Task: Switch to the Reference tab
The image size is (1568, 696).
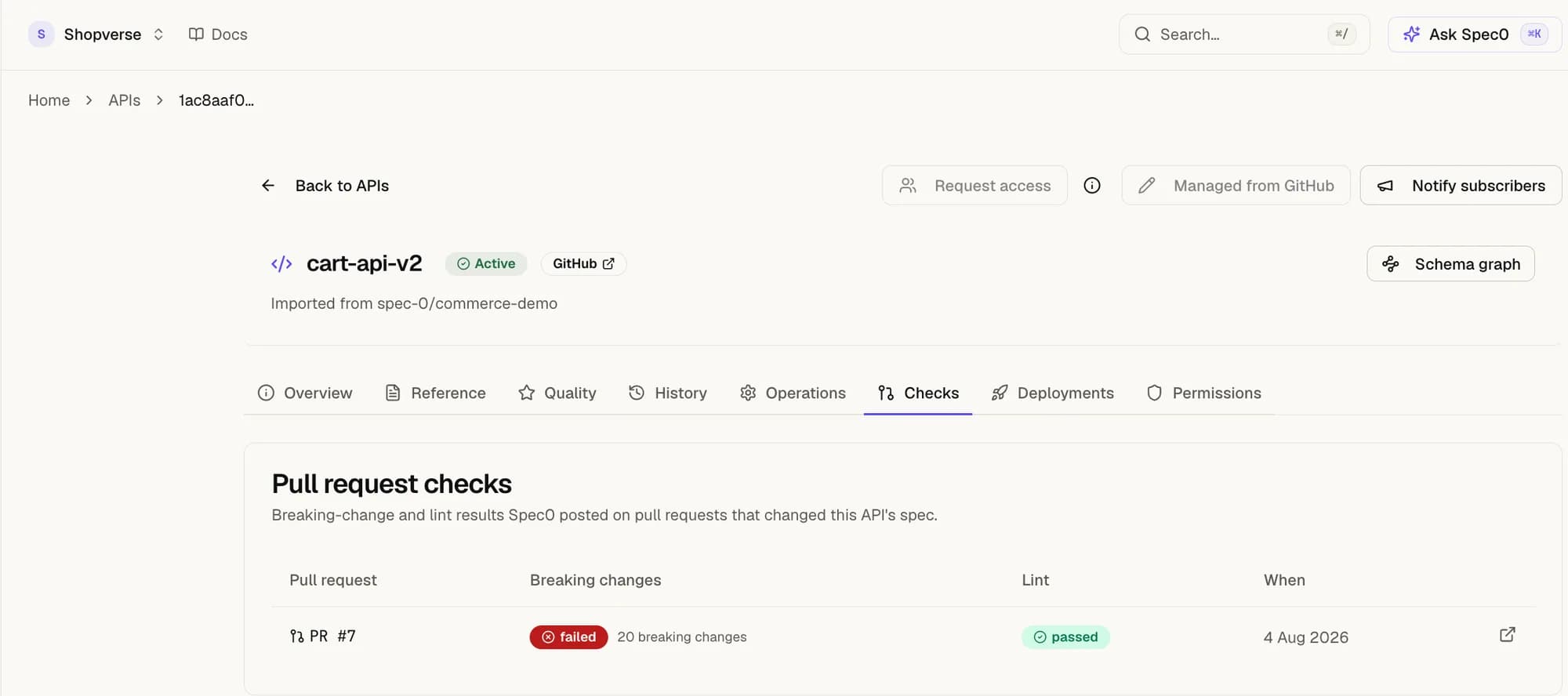Action: point(436,393)
